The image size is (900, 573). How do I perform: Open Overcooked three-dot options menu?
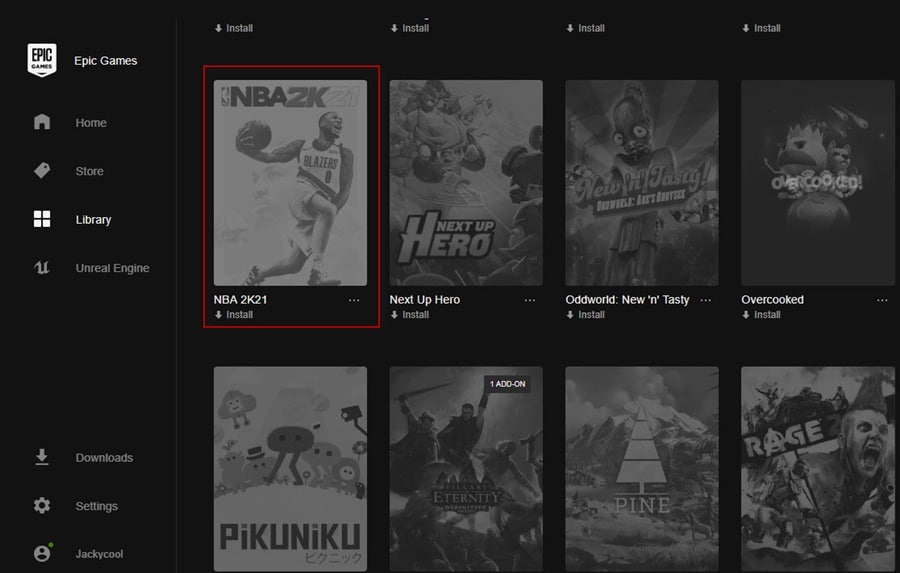[x=882, y=300]
